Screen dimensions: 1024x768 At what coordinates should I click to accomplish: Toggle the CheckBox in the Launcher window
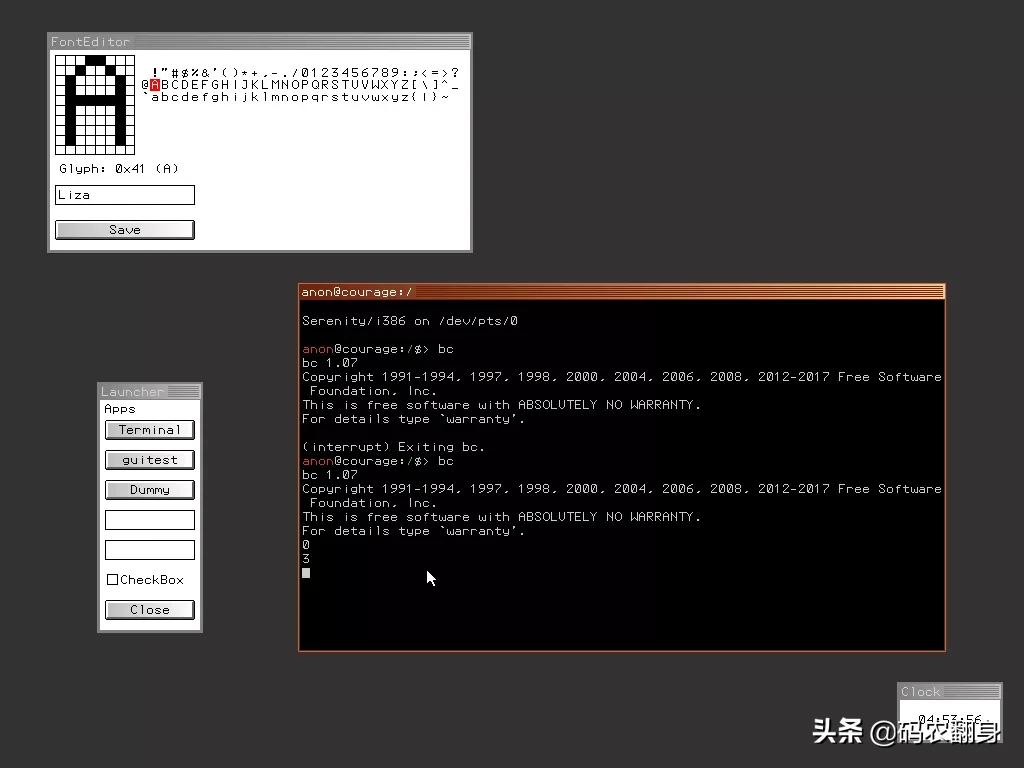113,579
